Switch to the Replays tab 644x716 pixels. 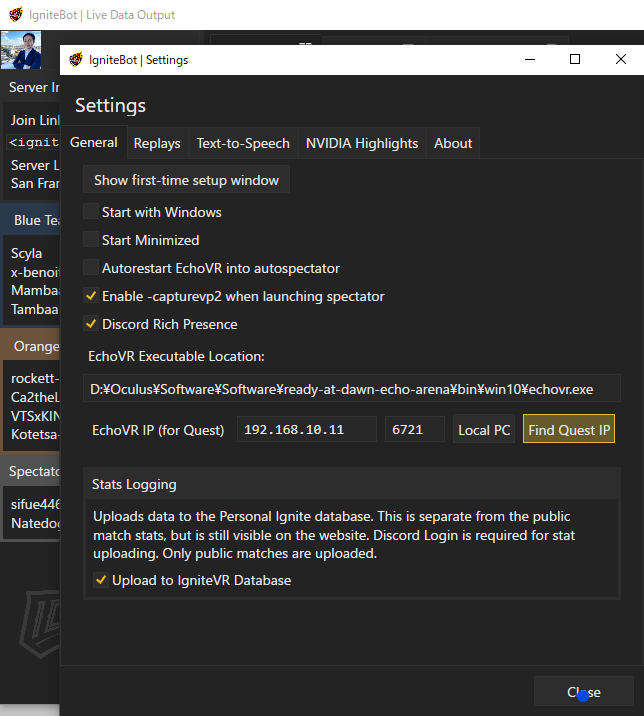(157, 143)
